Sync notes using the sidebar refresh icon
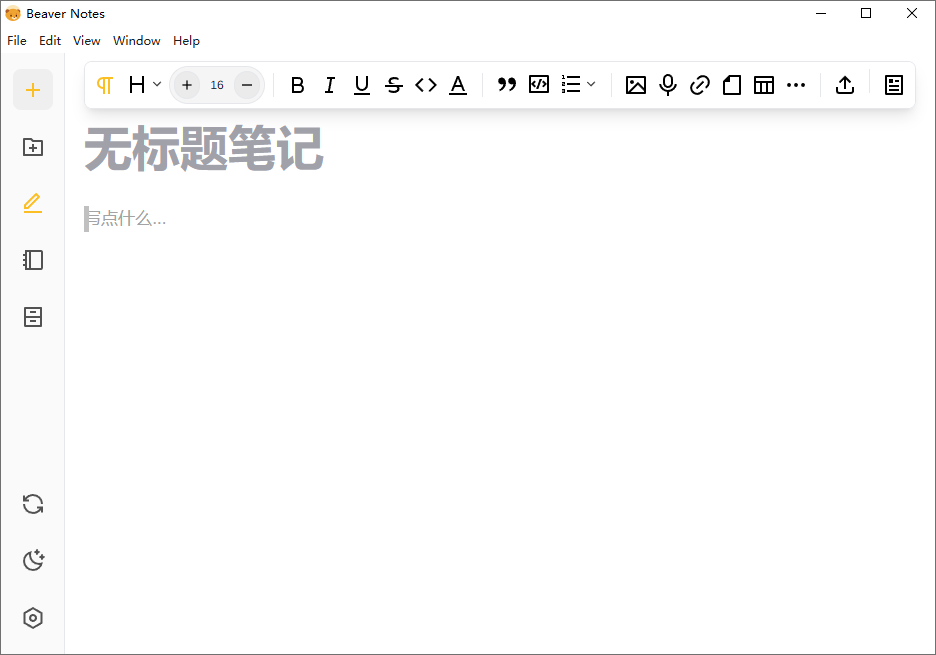The width and height of the screenshot is (936, 655). (33, 504)
